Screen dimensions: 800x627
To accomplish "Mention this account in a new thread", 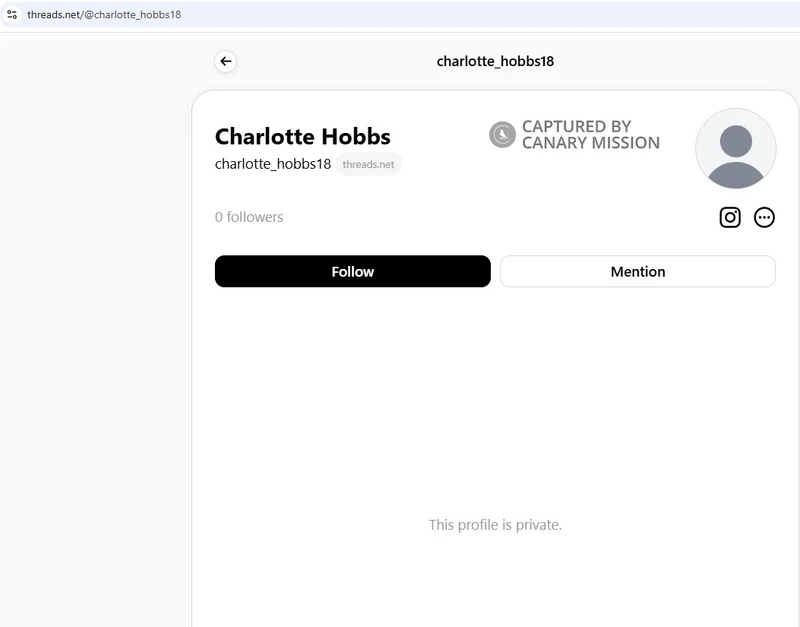I will pos(637,271).
